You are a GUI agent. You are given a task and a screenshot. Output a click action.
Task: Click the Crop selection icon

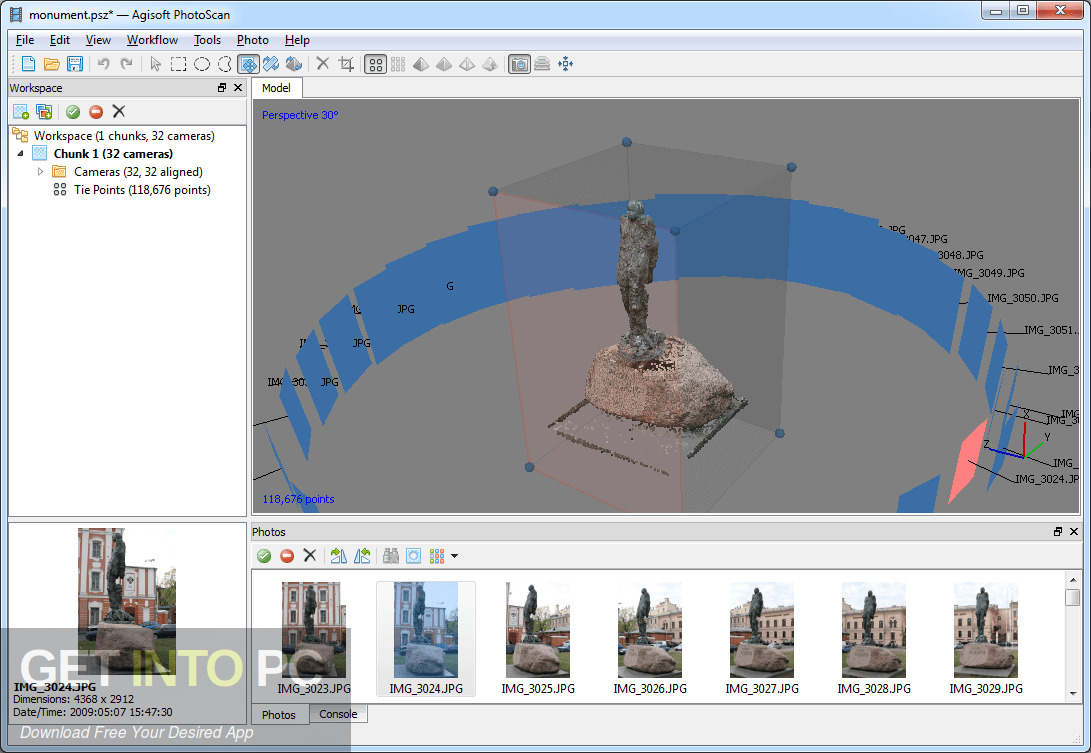pyautogui.click(x=346, y=64)
